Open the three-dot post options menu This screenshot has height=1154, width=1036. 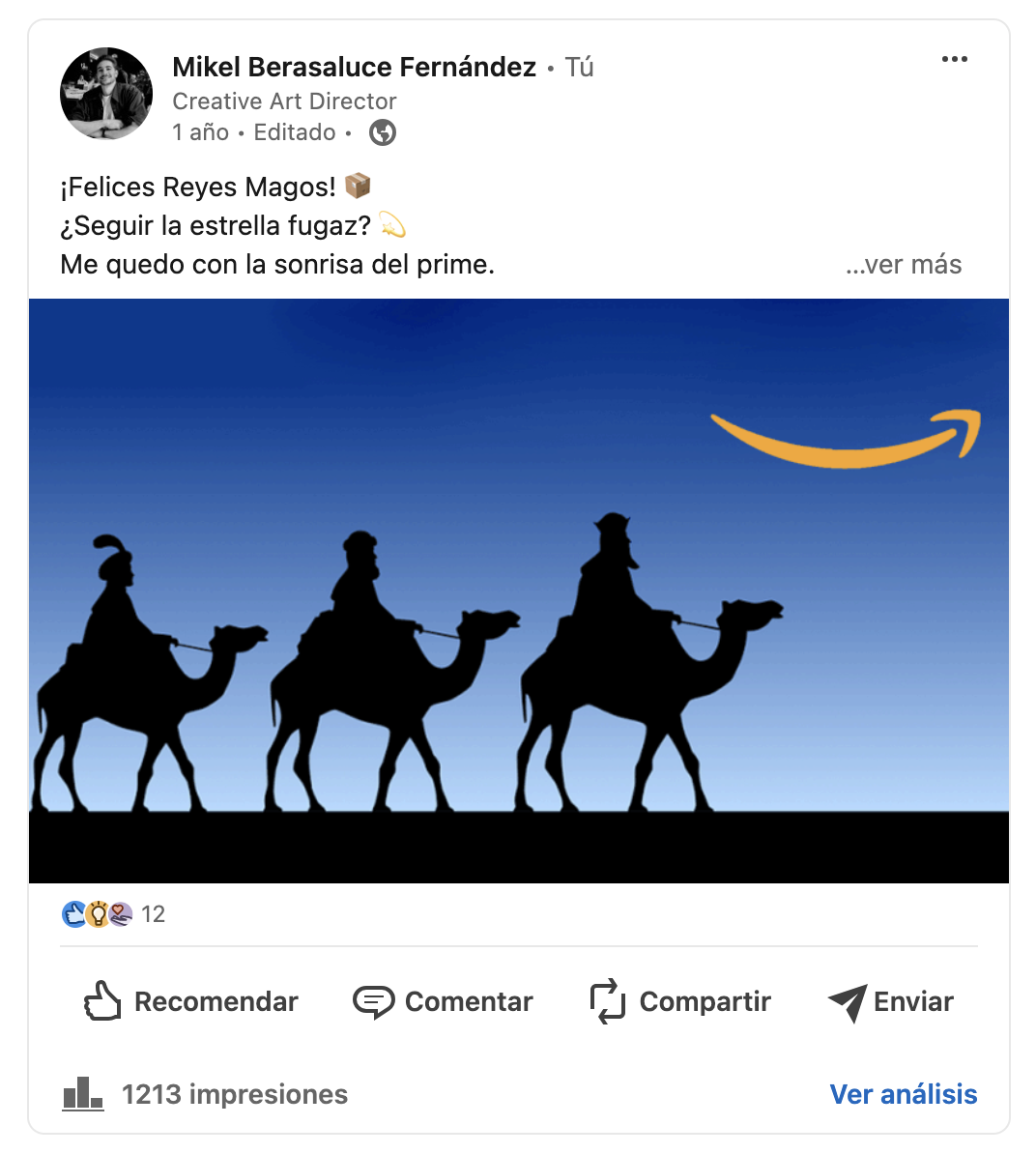click(954, 59)
